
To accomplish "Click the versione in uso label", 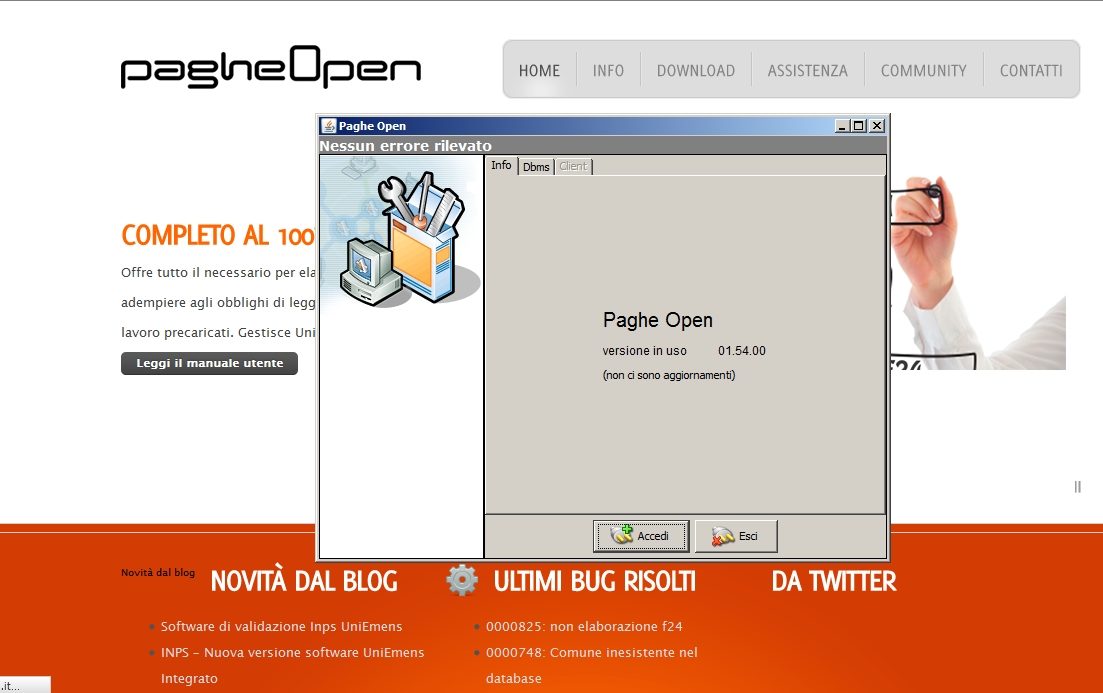I will (644, 350).
